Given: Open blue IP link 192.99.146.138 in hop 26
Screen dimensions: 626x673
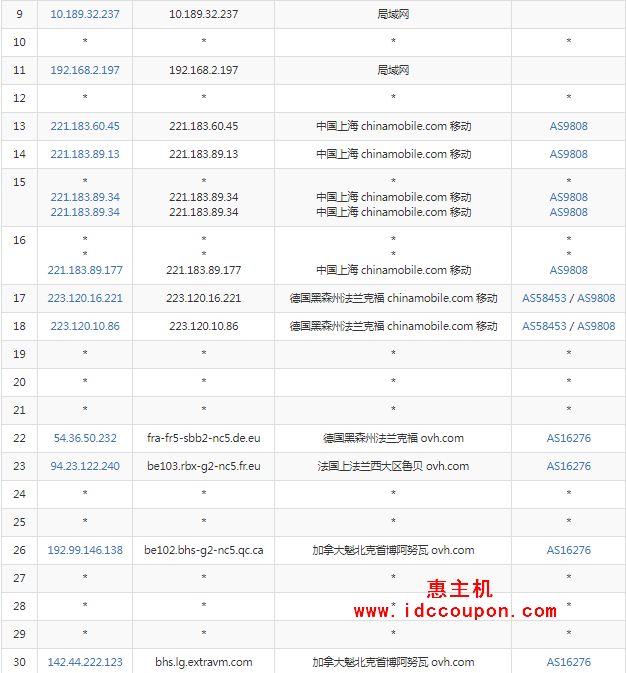Looking at the screenshot, I should tap(85, 550).
